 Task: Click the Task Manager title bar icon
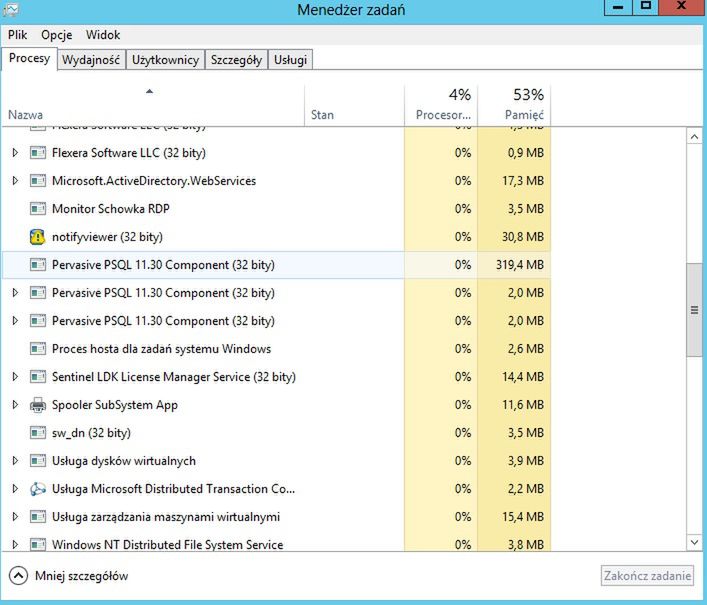(11, 9)
